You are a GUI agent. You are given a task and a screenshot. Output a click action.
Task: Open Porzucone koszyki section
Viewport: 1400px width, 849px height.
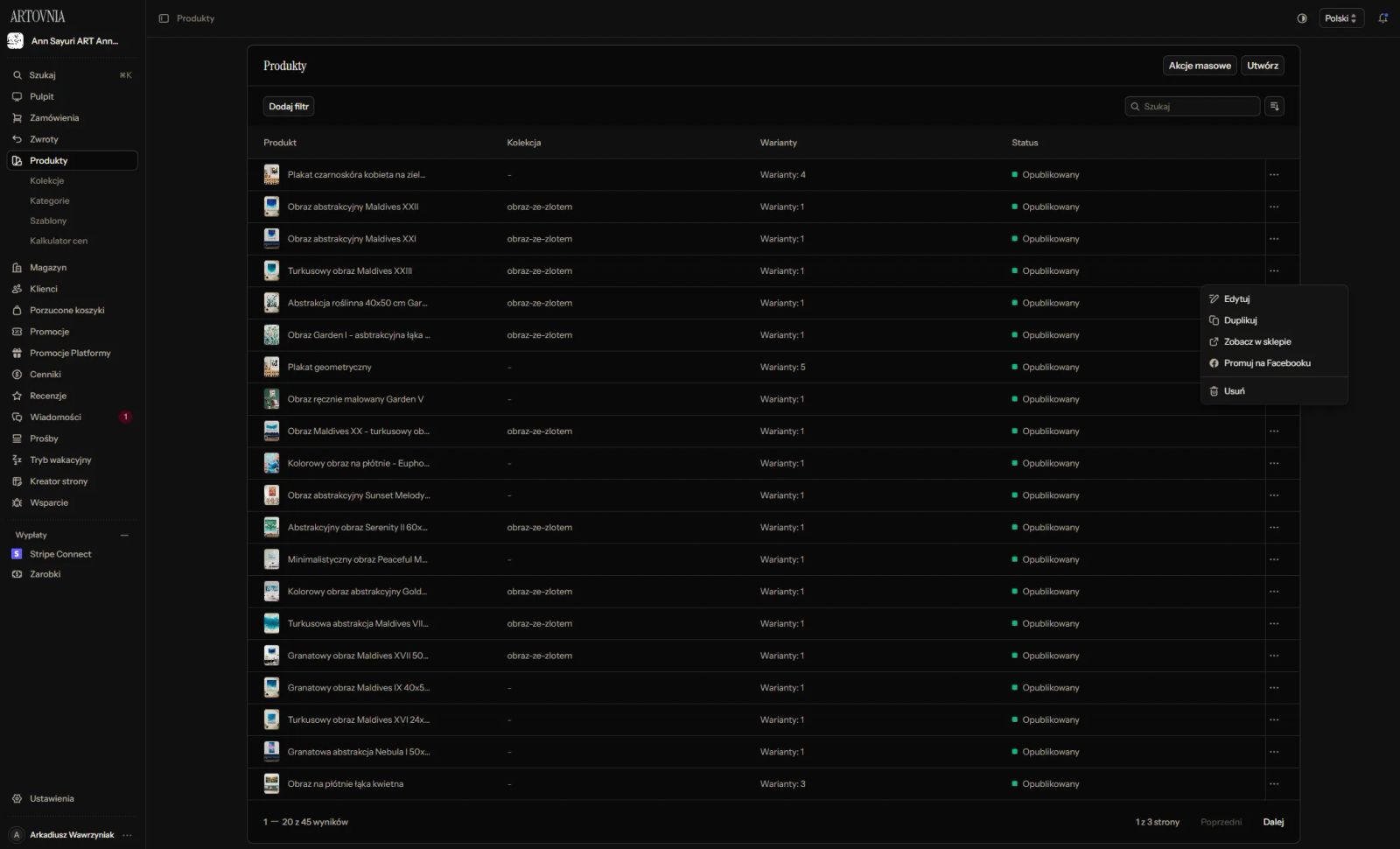tap(72, 311)
